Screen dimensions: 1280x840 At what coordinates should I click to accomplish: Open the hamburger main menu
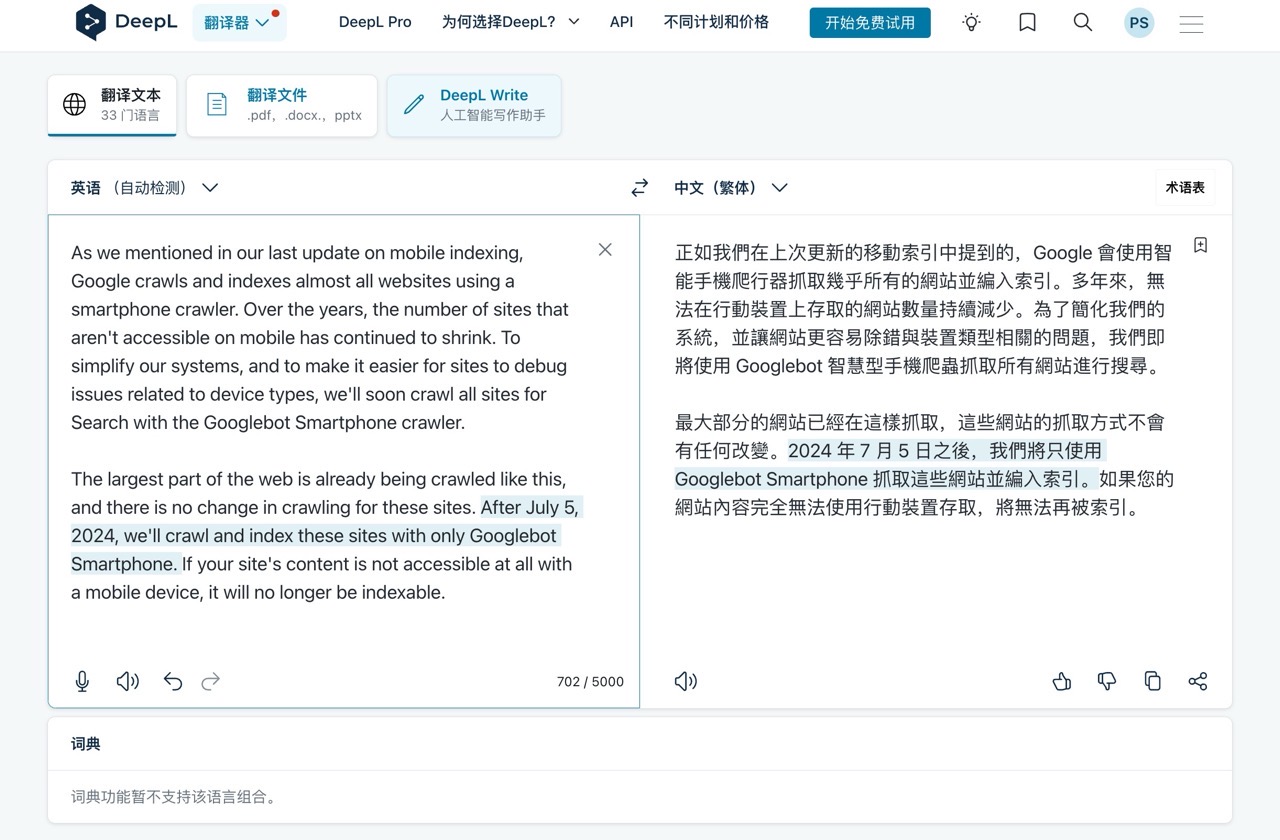pos(1191,23)
